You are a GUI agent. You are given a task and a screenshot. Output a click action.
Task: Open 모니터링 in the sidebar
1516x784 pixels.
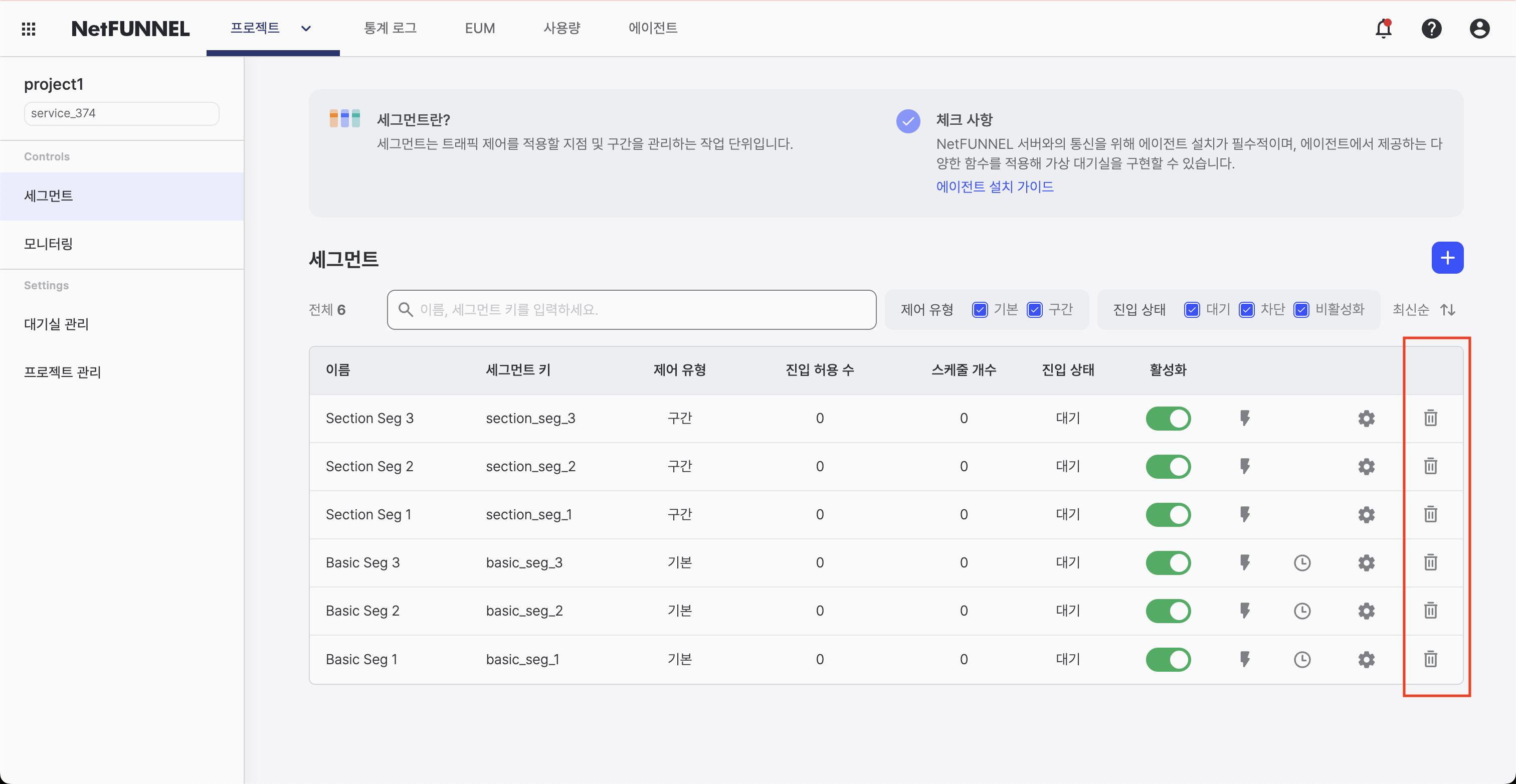(48, 244)
